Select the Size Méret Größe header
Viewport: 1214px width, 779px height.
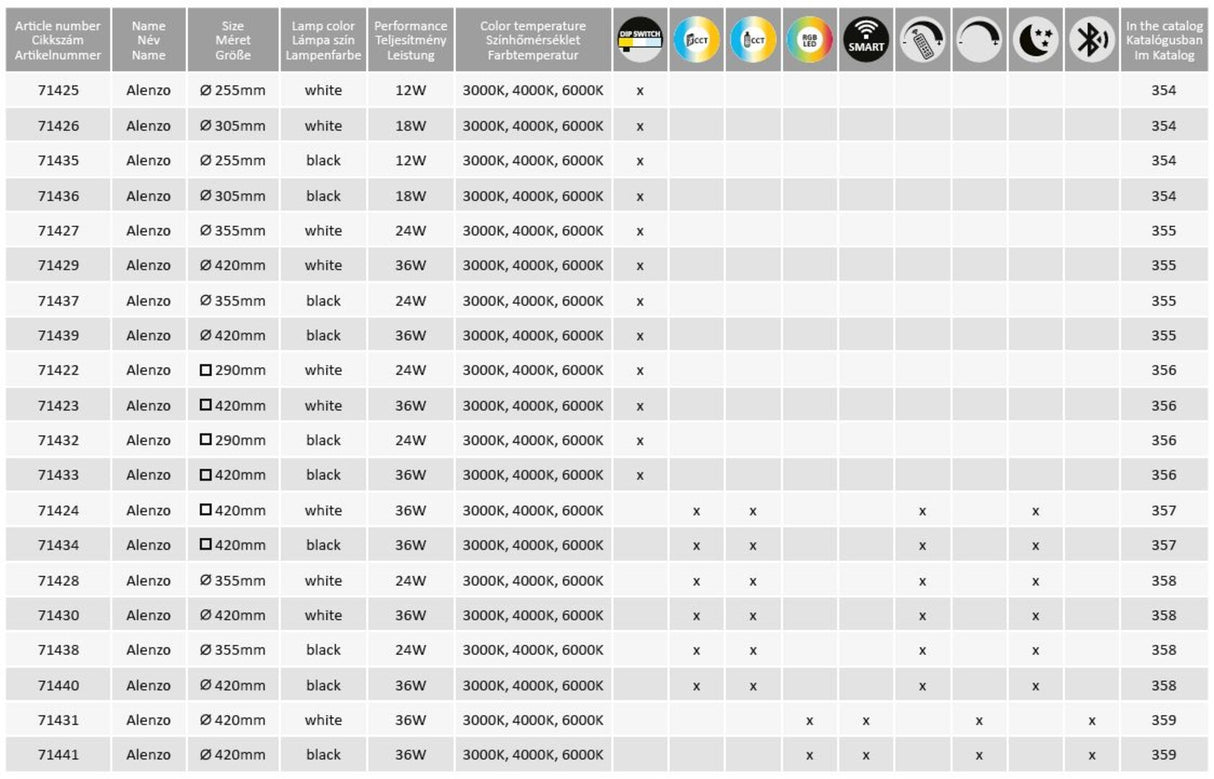coord(233,40)
